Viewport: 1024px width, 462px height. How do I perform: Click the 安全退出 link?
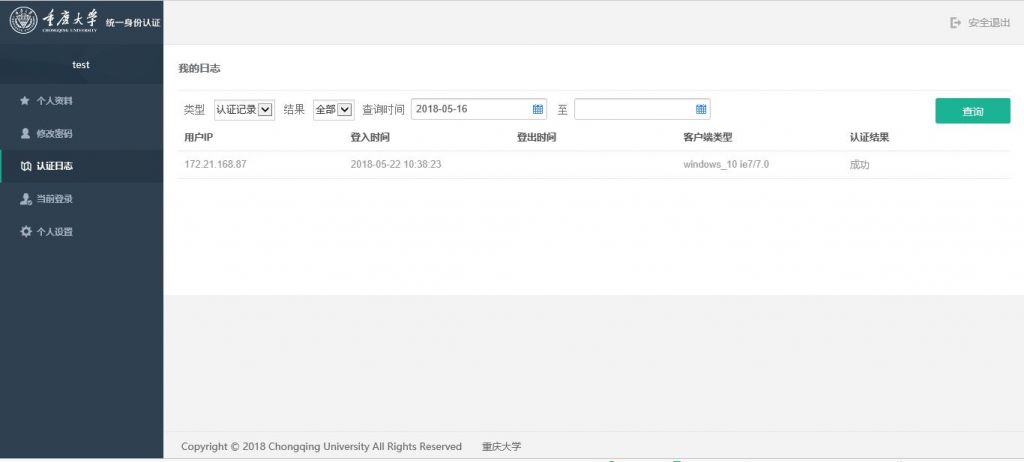pos(988,22)
